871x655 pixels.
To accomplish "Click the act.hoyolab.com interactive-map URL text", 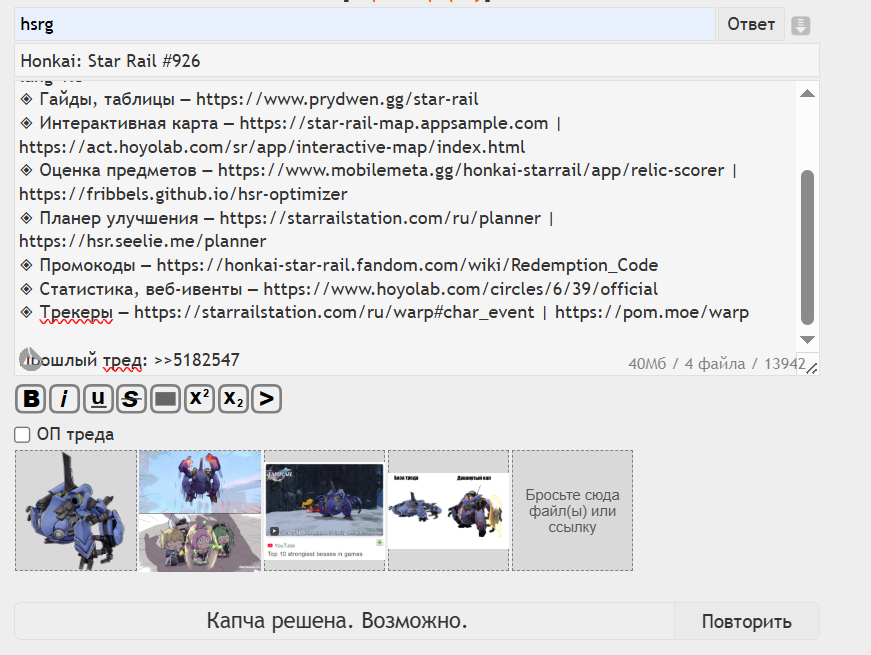I will click(x=272, y=147).
